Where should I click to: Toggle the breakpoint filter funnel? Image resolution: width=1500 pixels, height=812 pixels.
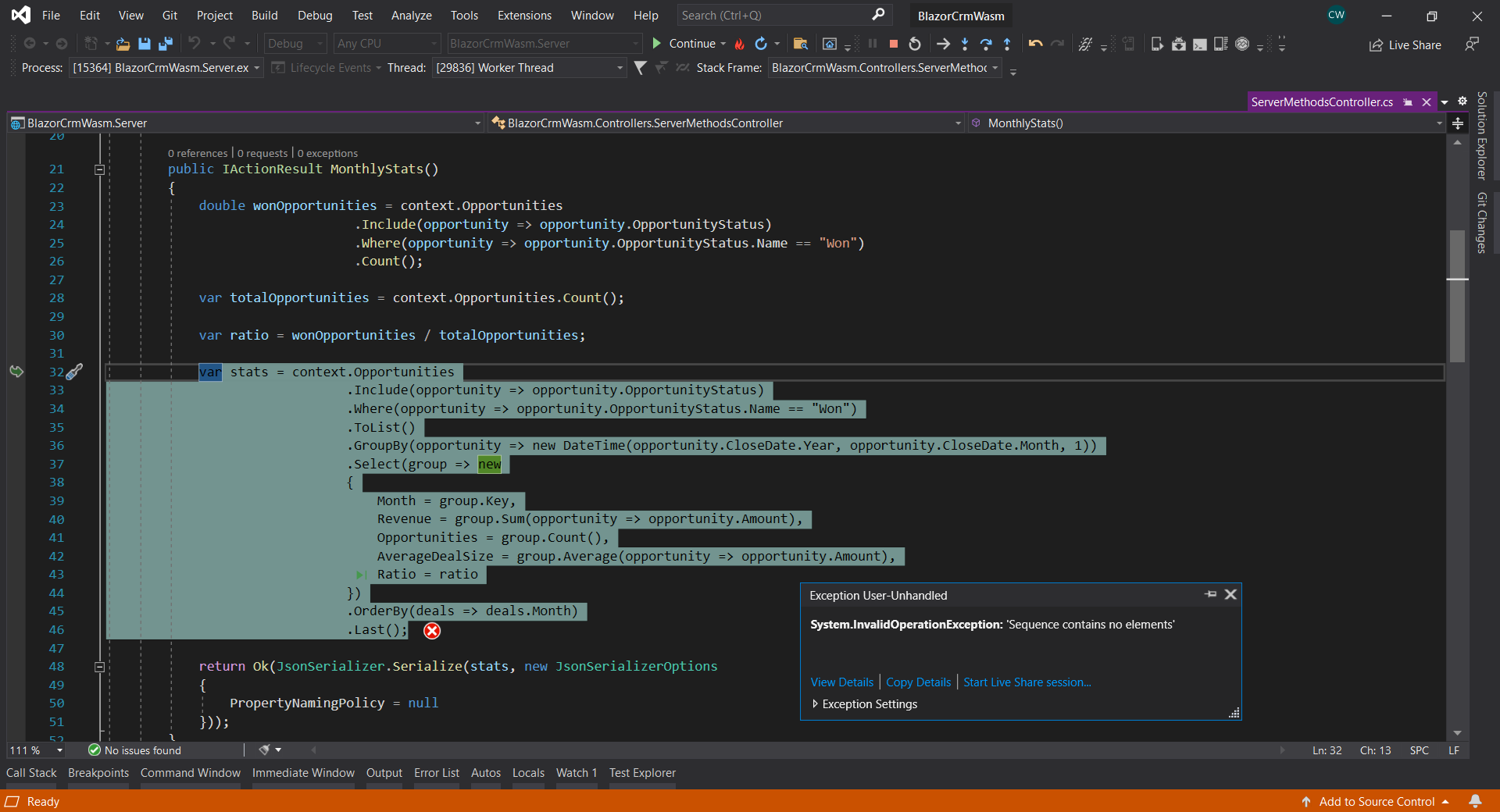coord(640,68)
